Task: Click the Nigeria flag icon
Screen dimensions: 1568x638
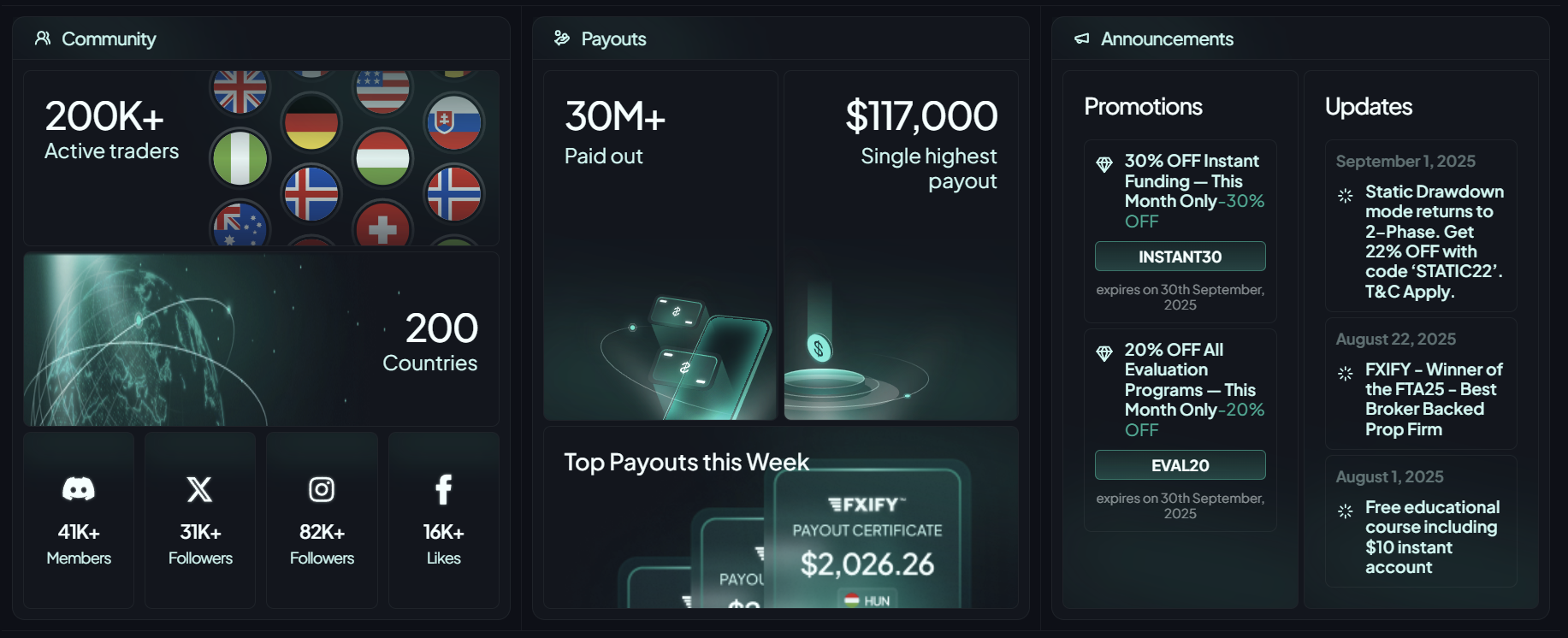Action: coord(240,158)
